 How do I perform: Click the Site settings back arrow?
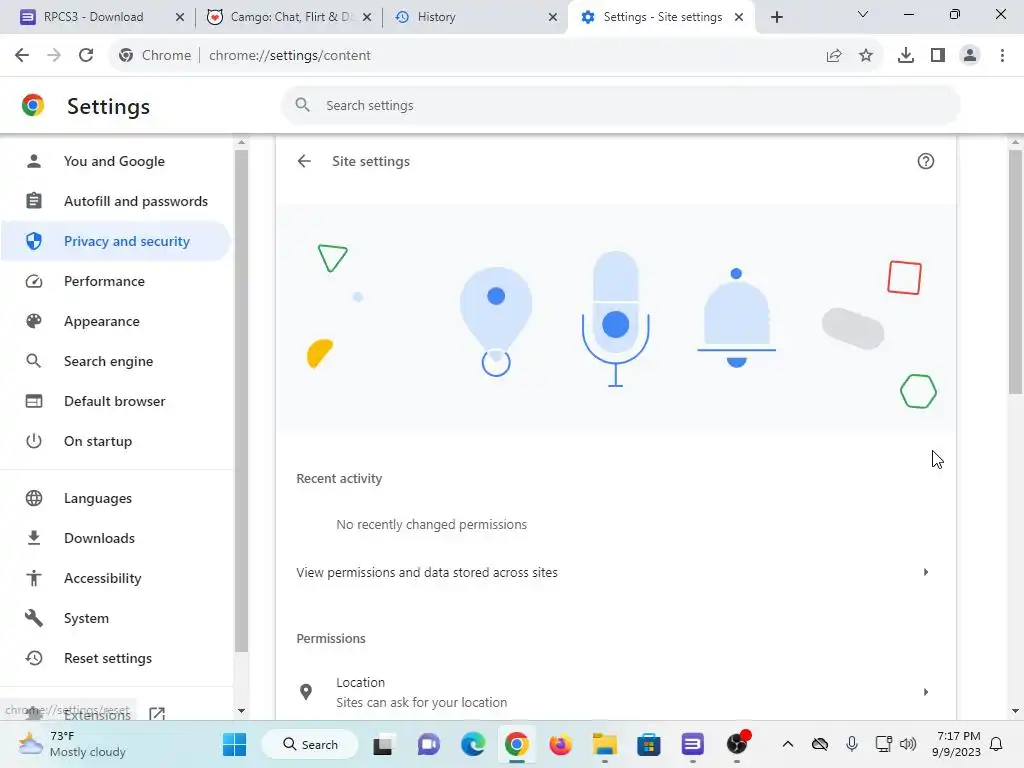pyautogui.click(x=304, y=161)
